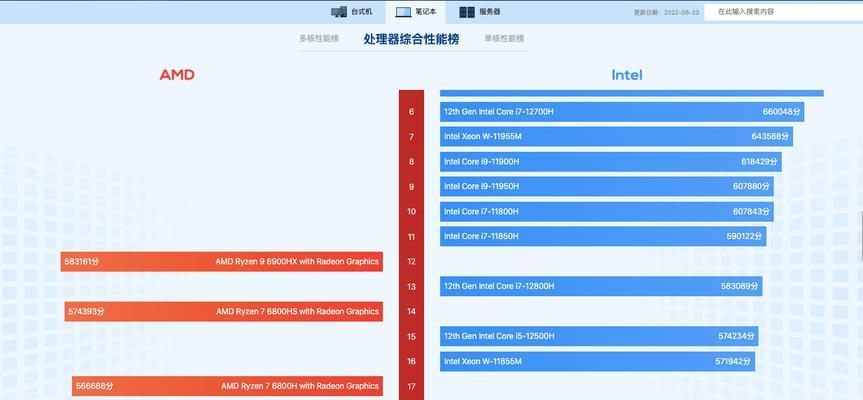Image resolution: width=863 pixels, height=400 pixels.
Task: Click the 607843分 score
Action: 751,211
